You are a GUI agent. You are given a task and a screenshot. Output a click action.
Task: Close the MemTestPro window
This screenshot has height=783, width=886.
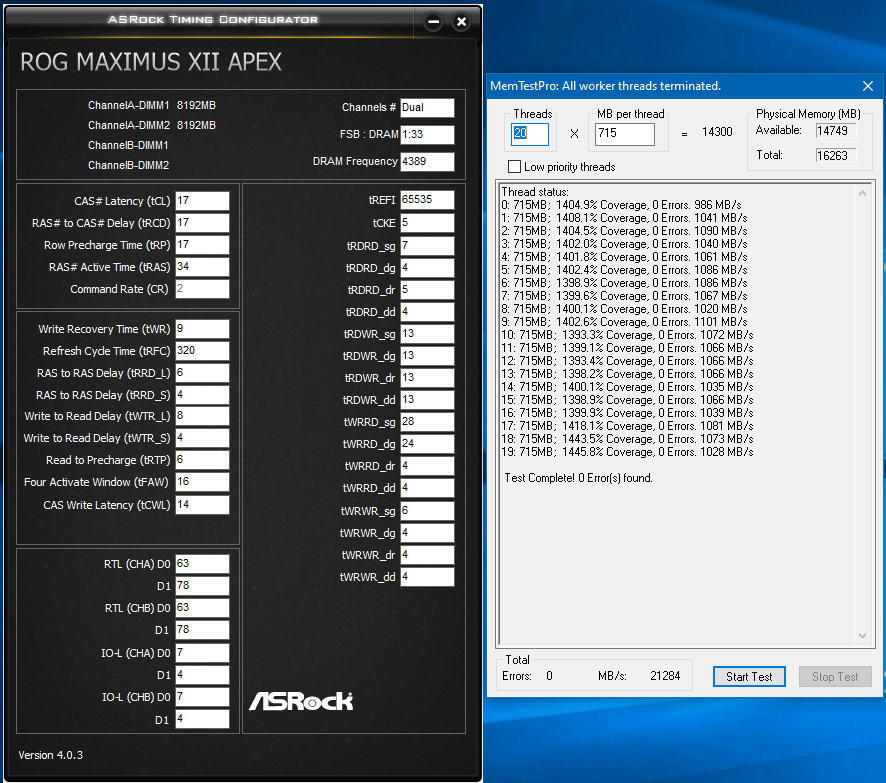pyautogui.click(x=867, y=86)
